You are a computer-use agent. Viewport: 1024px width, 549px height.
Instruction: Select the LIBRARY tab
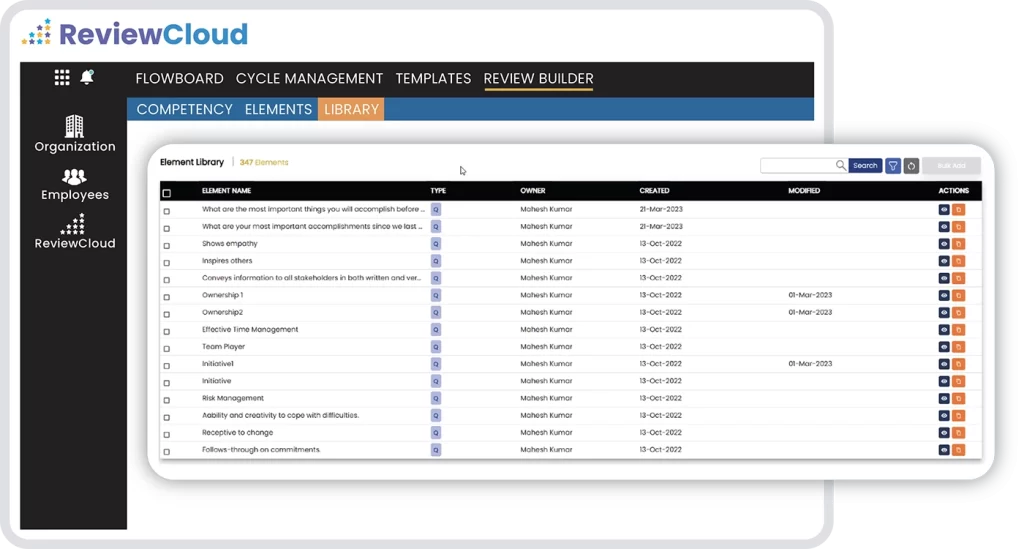coord(351,109)
